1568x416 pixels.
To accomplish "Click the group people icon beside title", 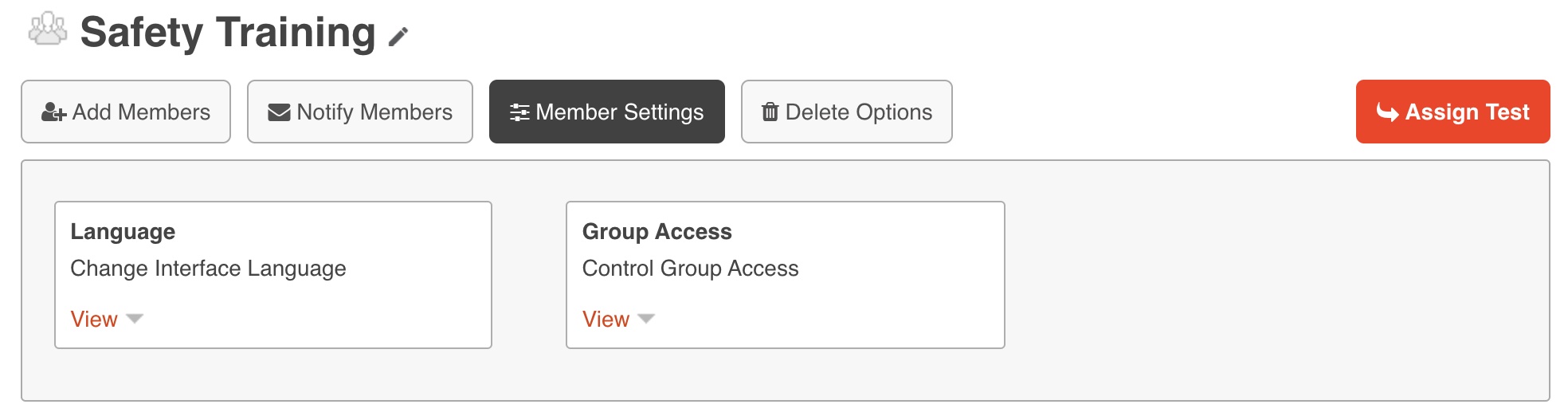I will tap(48, 29).
